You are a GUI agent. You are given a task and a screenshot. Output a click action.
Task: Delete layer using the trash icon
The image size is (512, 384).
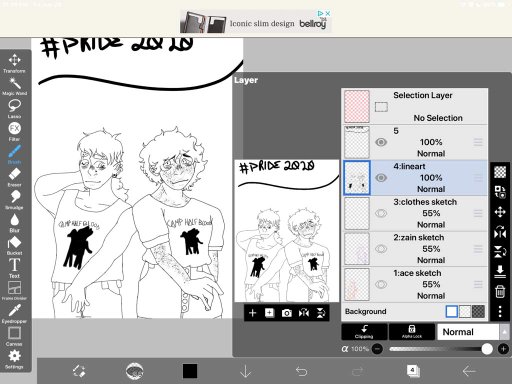point(500,291)
